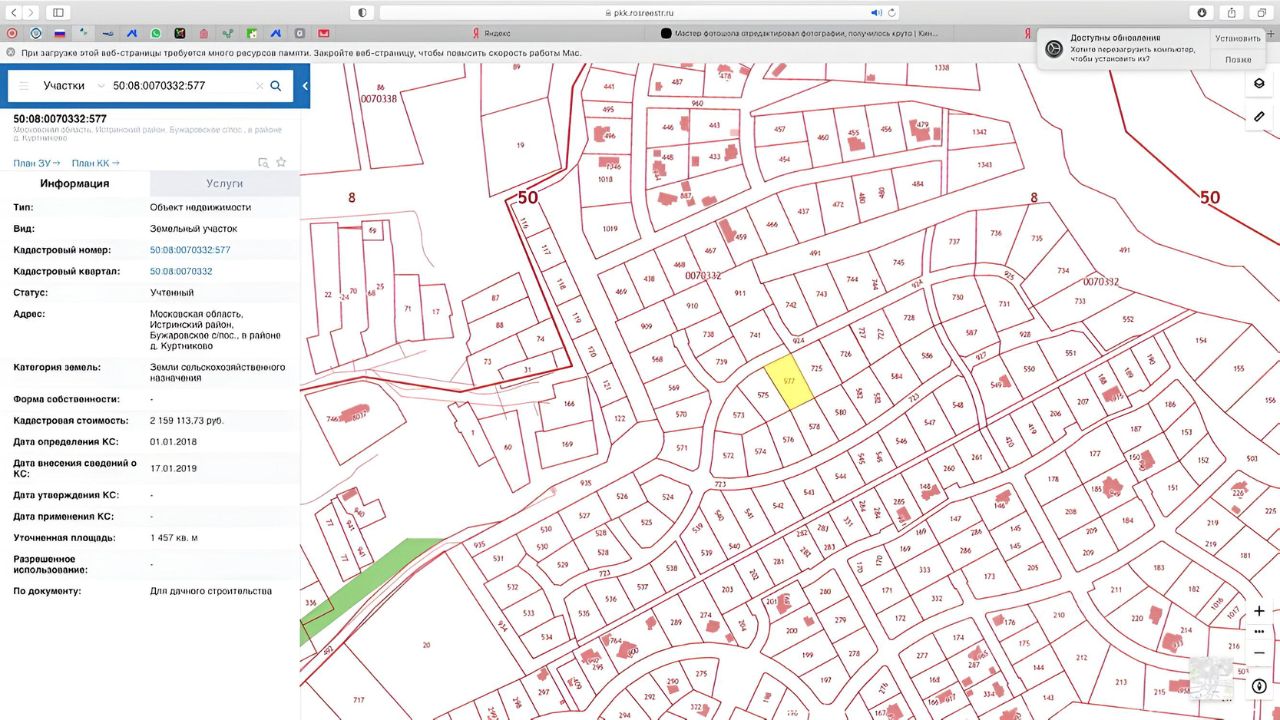Run the search with the magnifier icon
The width and height of the screenshot is (1280, 720).
(276, 86)
